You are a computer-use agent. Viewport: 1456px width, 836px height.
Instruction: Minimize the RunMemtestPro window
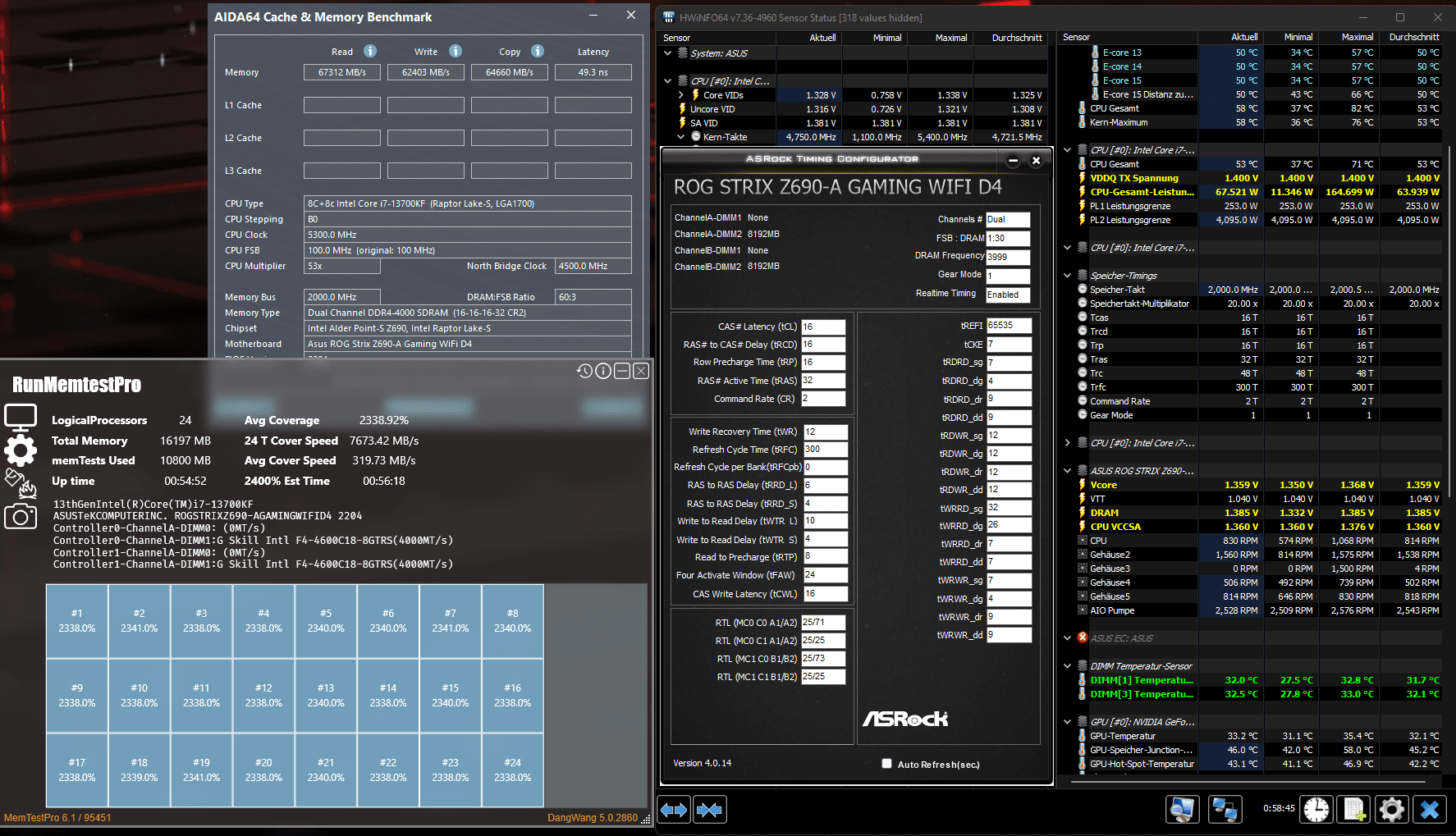coord(622,371)
